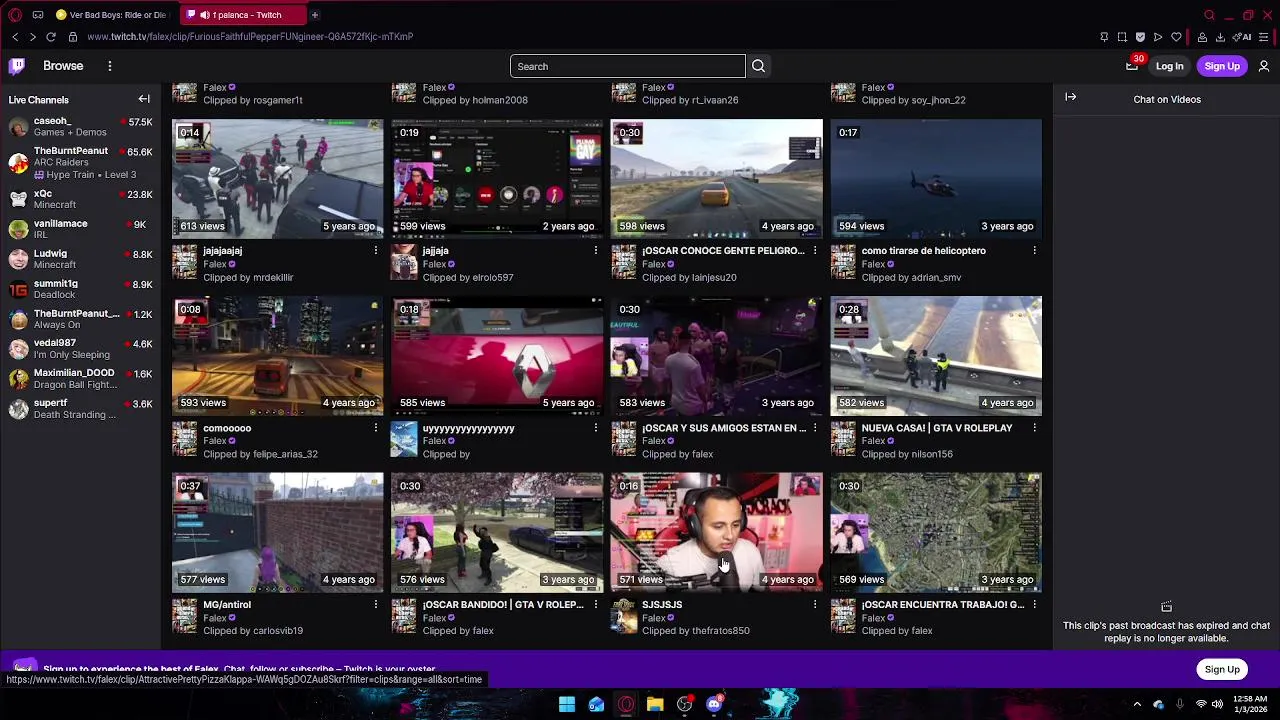
Task: Open xQc live channel
Action: point(79,199)
